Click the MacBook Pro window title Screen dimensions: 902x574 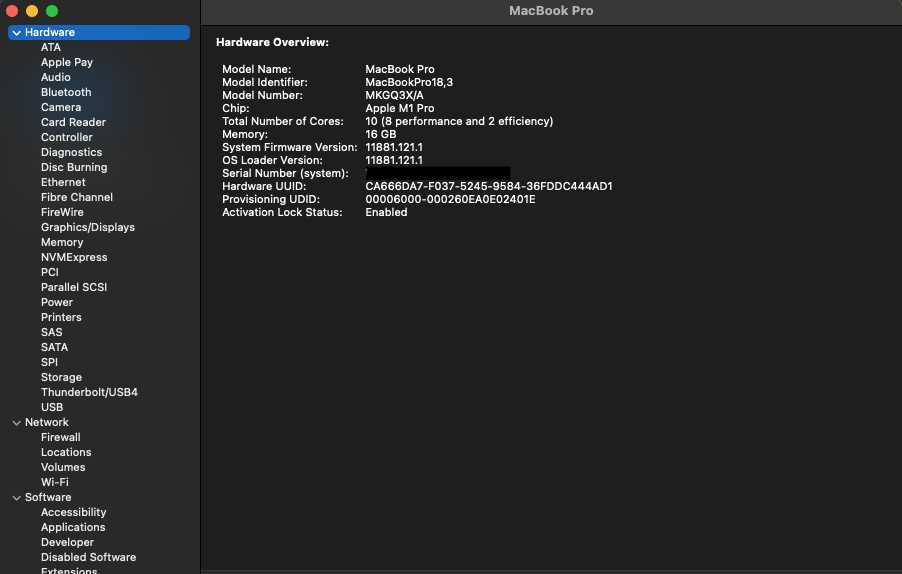pyautogui.click(x=551, y=11)
